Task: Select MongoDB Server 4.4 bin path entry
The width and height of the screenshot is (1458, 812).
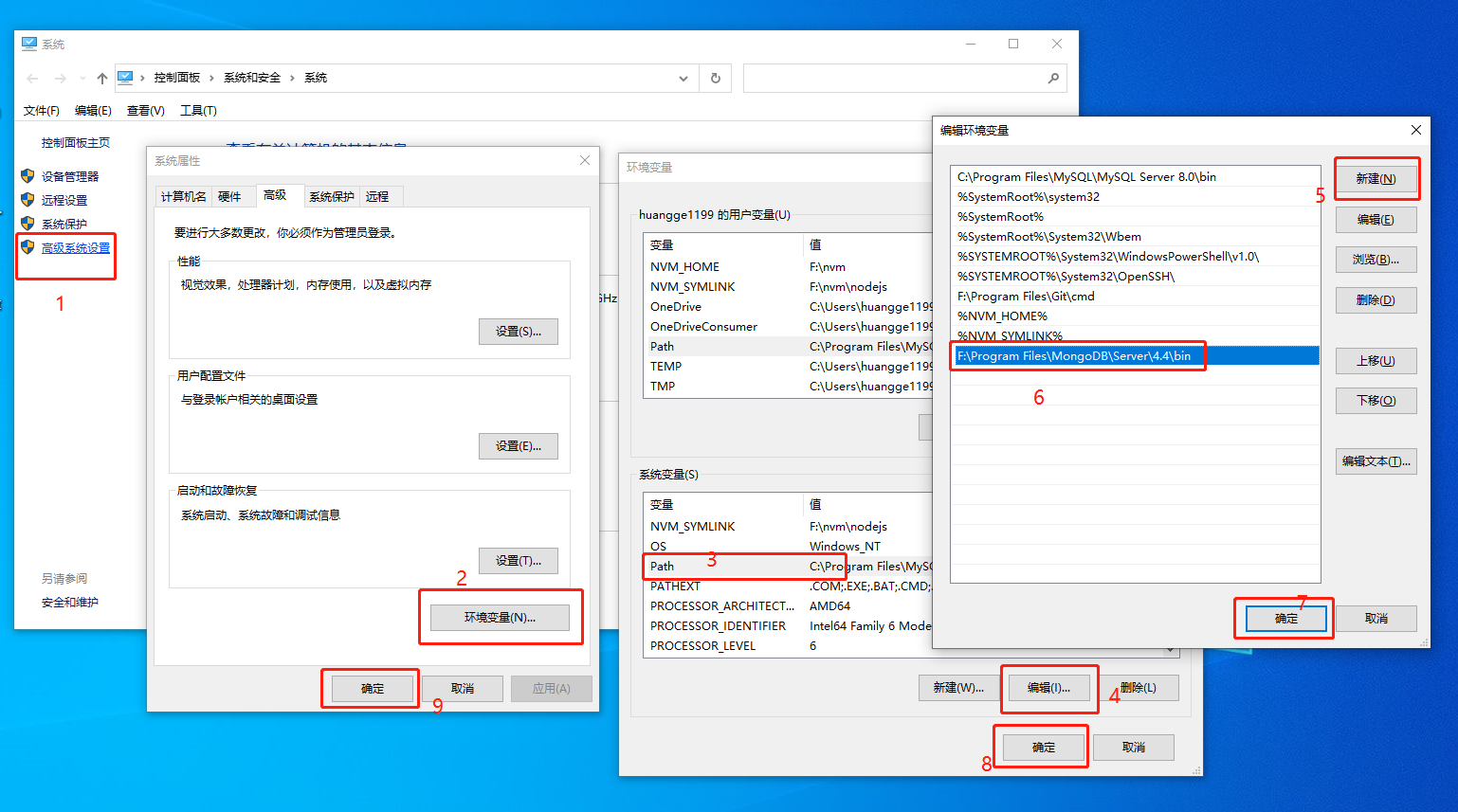Action: coord(1135,356)
